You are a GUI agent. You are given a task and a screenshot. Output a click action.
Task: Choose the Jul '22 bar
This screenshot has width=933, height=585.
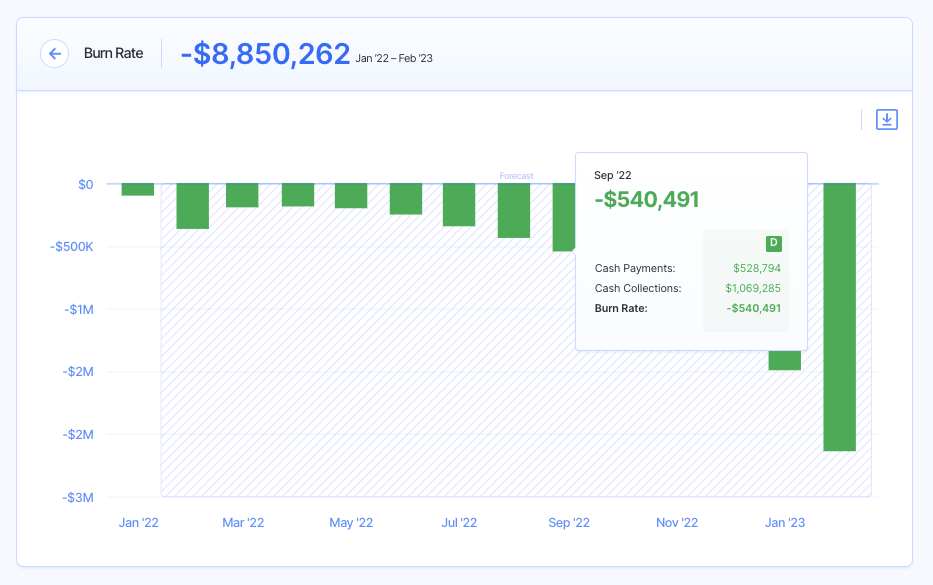(459, 205)
